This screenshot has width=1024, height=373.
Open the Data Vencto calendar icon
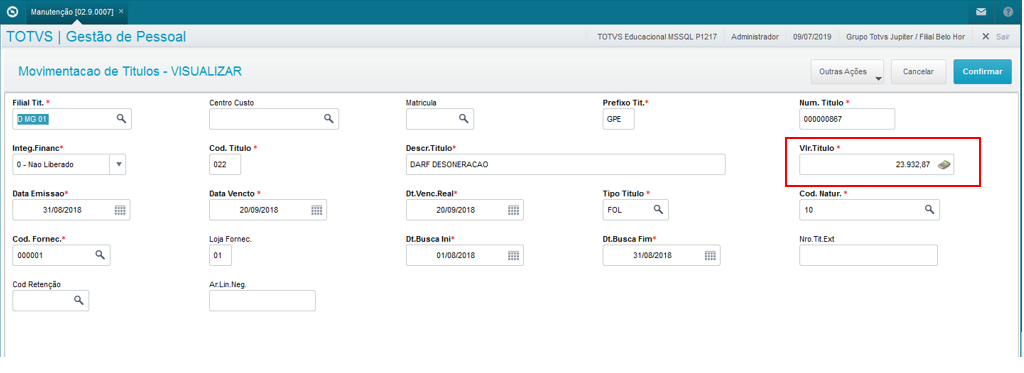click(x=317, y=210)
